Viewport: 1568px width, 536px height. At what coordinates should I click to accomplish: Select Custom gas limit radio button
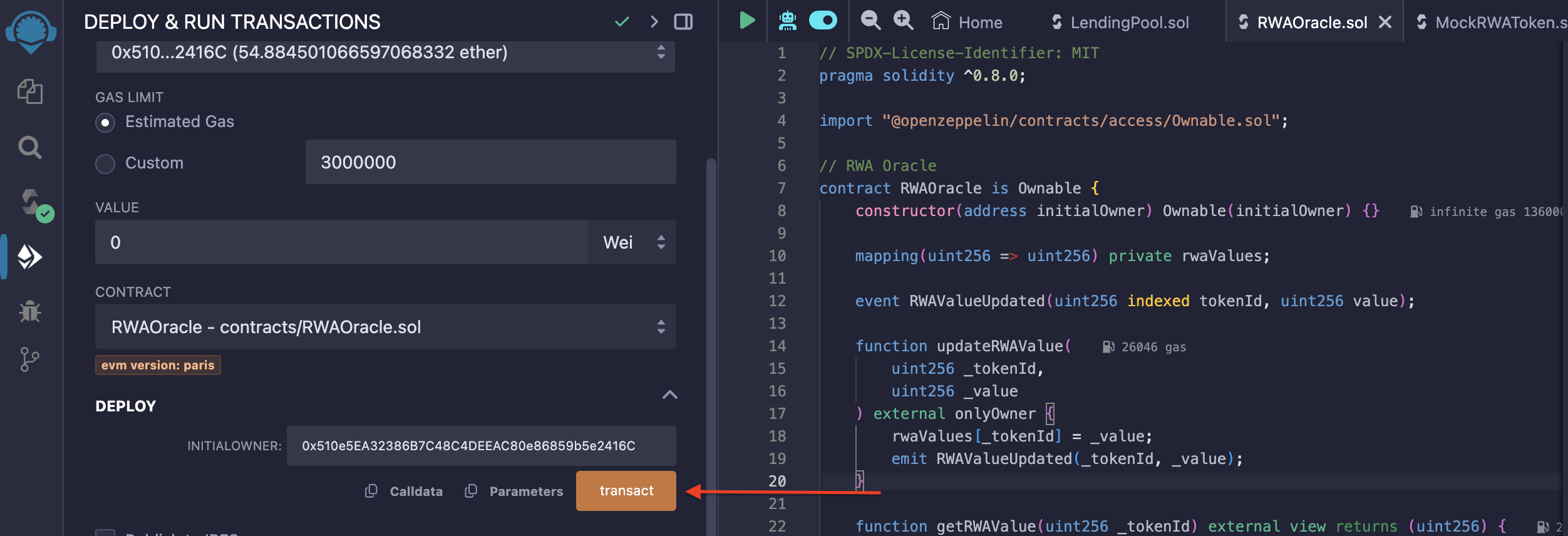point(105,164)
